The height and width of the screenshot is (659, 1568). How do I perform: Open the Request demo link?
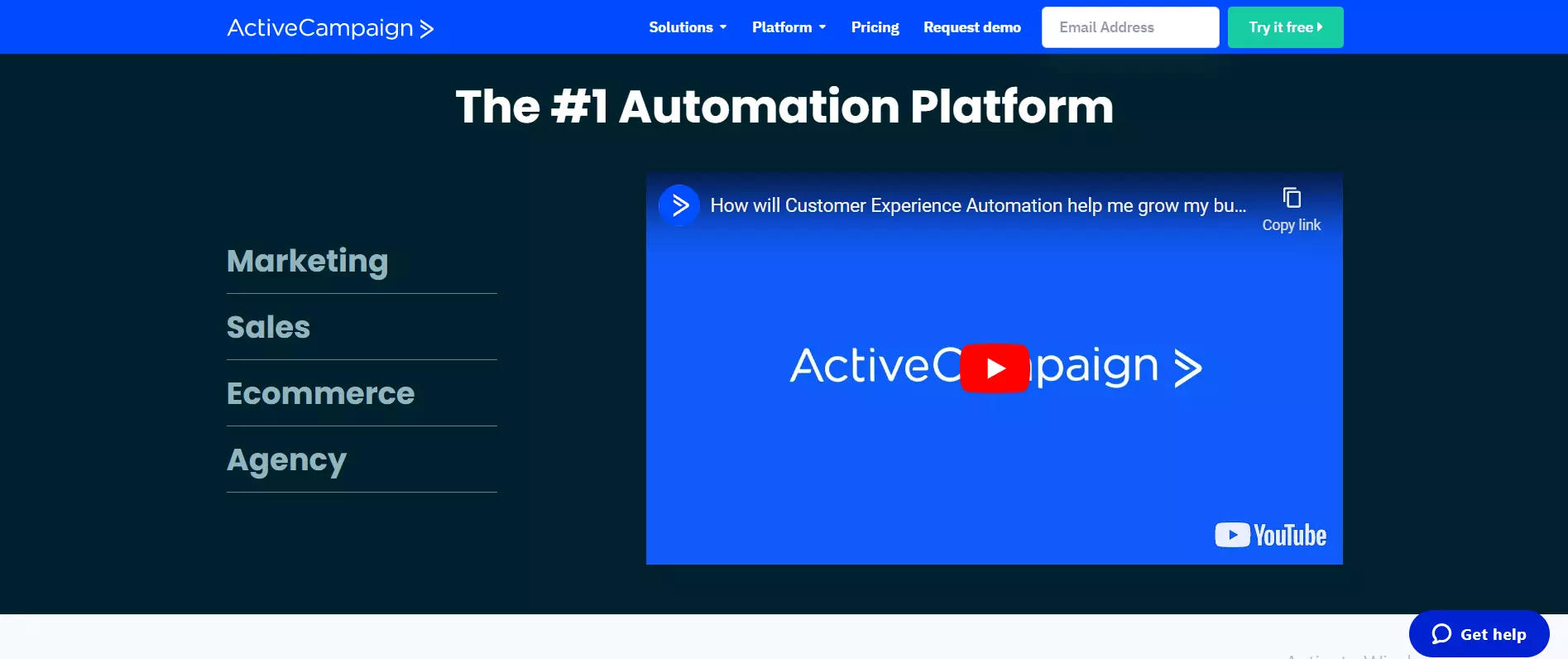[x=972, y=27]
